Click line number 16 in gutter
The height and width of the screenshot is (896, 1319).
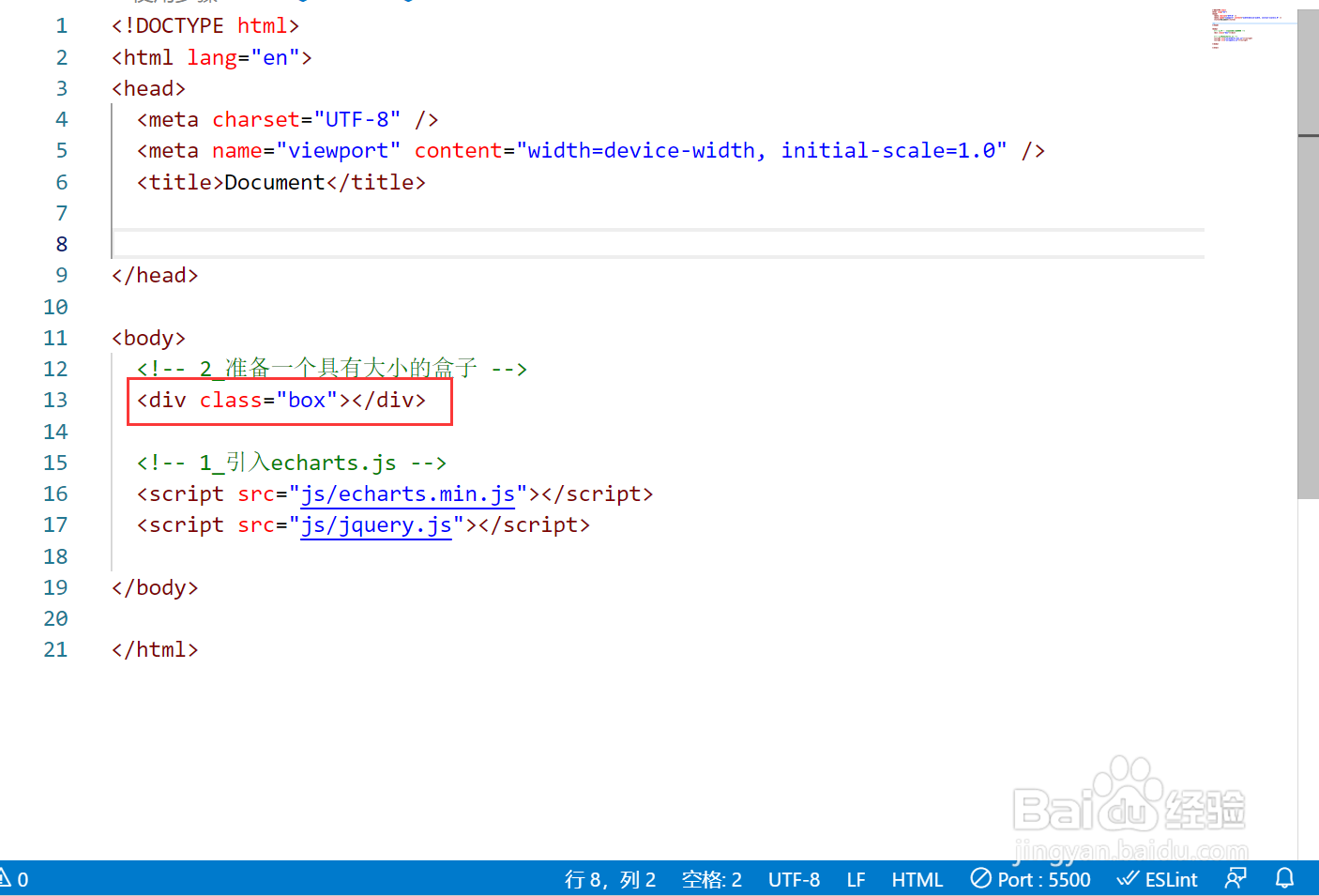tap(55, 494)
